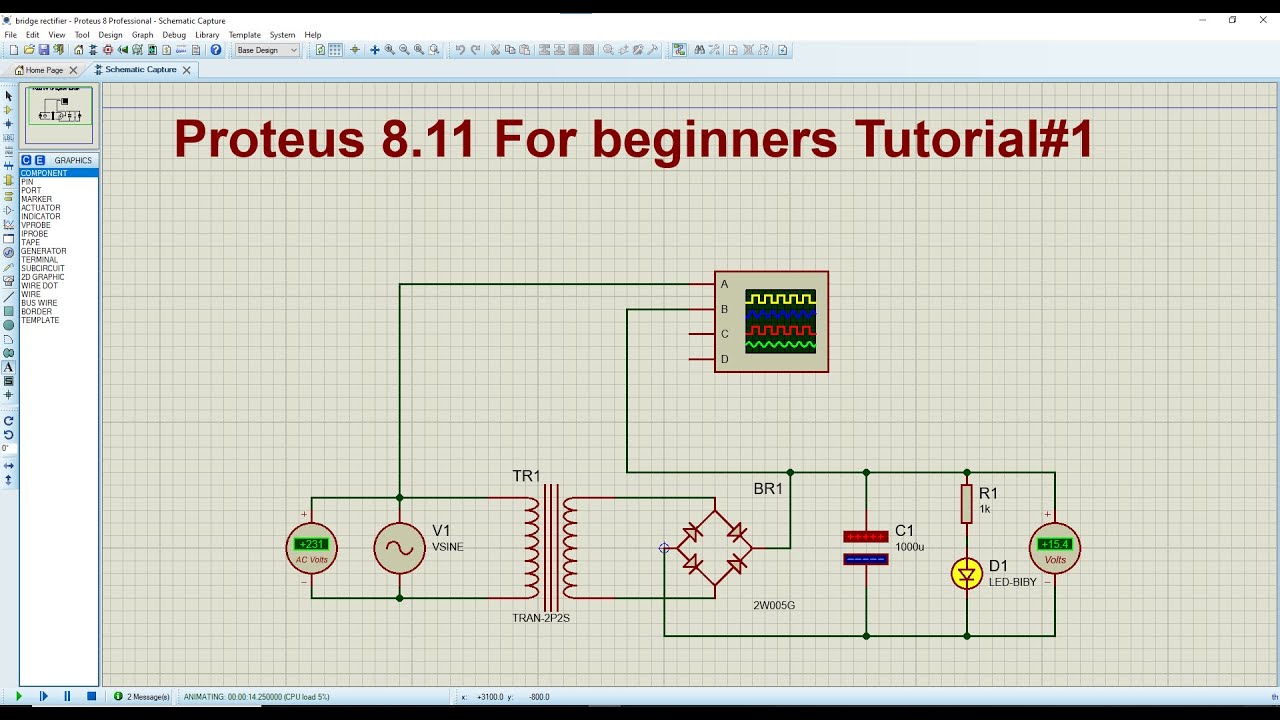
Task: Click the Y-Mirror flip vertical icon
Action: (x=9, y=480)
